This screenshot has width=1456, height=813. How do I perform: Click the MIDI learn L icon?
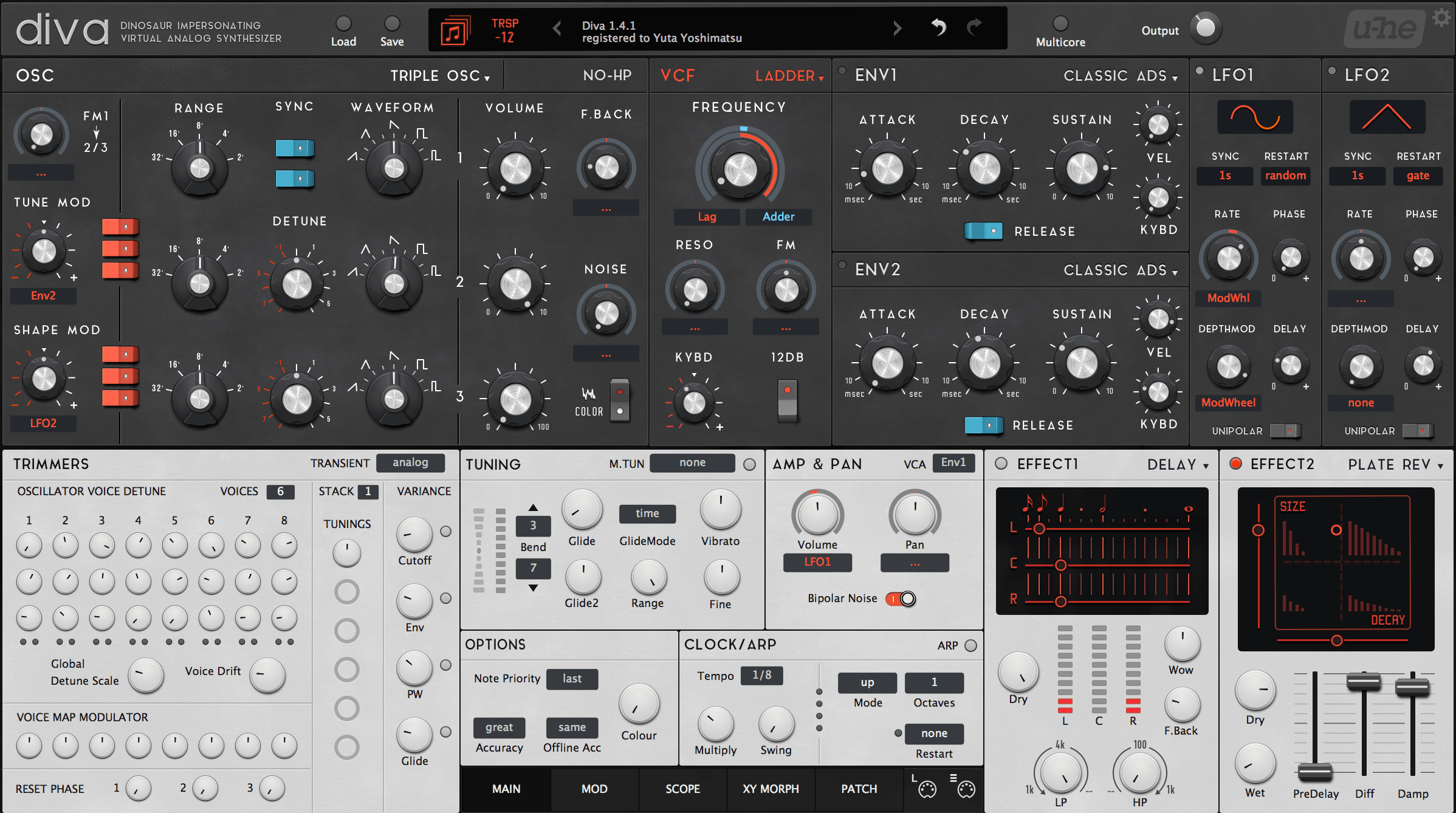[x=924, y=787]
